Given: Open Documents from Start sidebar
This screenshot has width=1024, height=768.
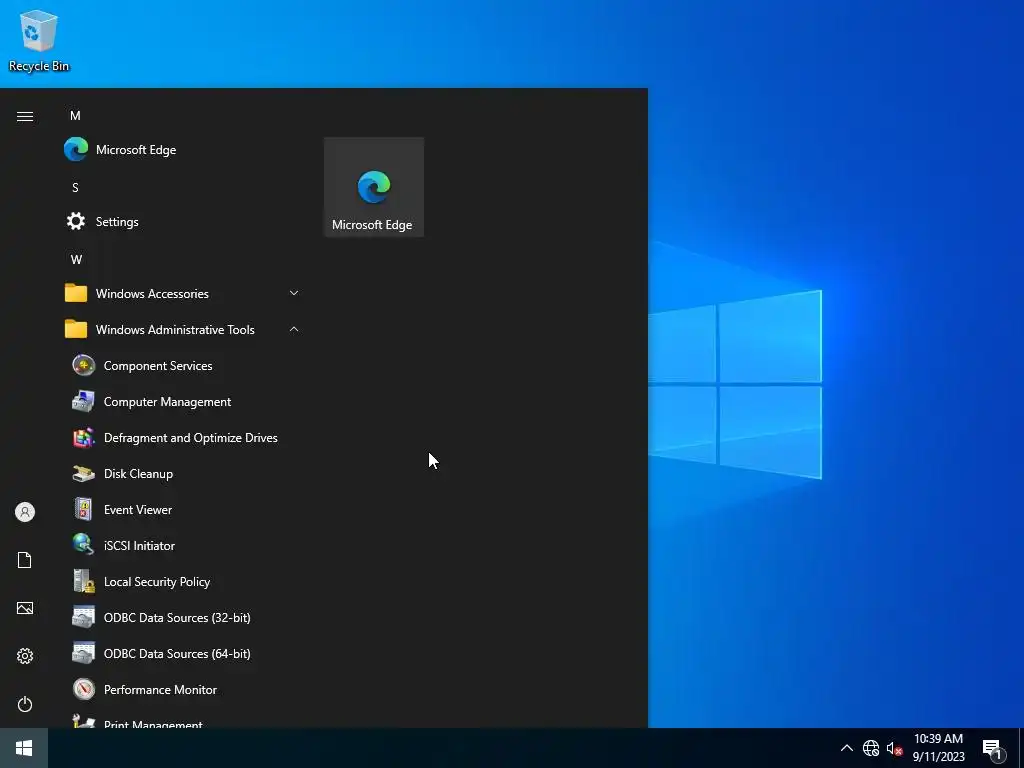Looking at the screenshot, I should (25, 560).
